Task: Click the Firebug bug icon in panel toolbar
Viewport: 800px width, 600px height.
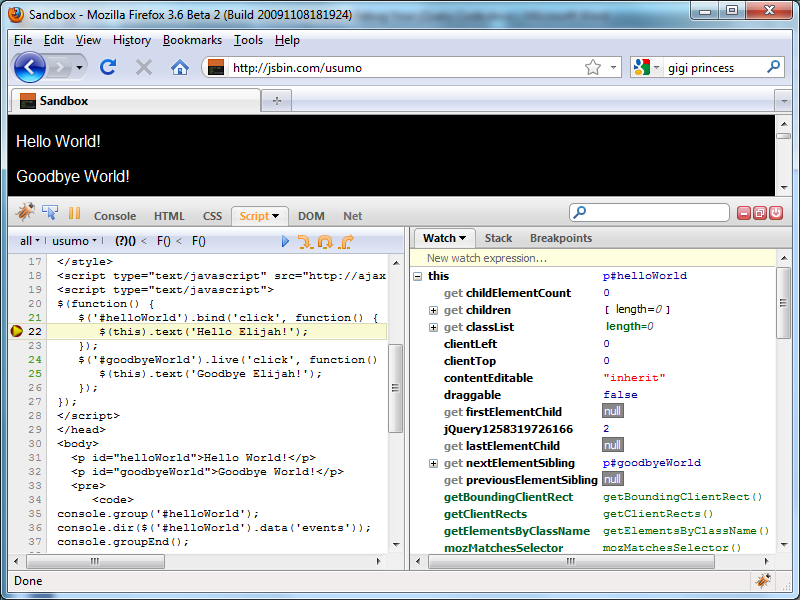Action: tap(24, 212)
